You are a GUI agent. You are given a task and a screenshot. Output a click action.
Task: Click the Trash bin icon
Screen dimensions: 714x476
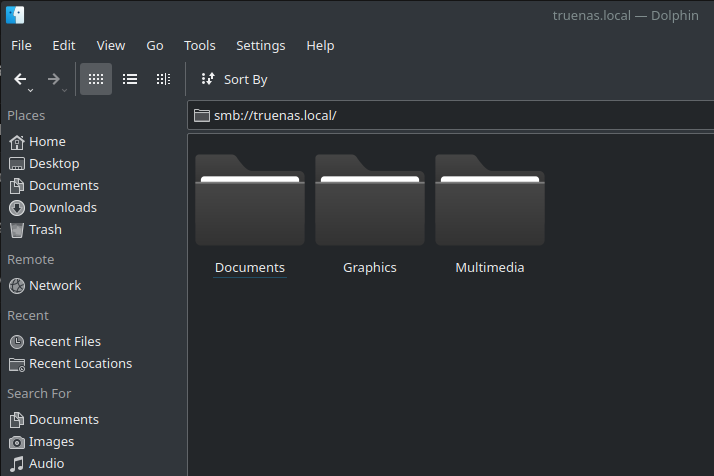pos(17,230)
